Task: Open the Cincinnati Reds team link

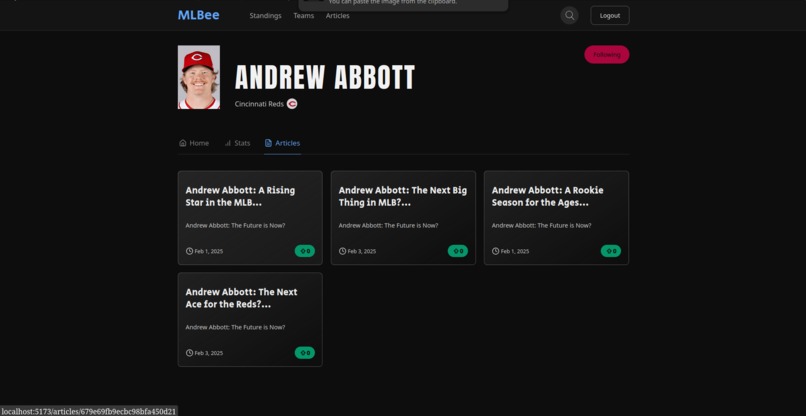Action: 259,104
